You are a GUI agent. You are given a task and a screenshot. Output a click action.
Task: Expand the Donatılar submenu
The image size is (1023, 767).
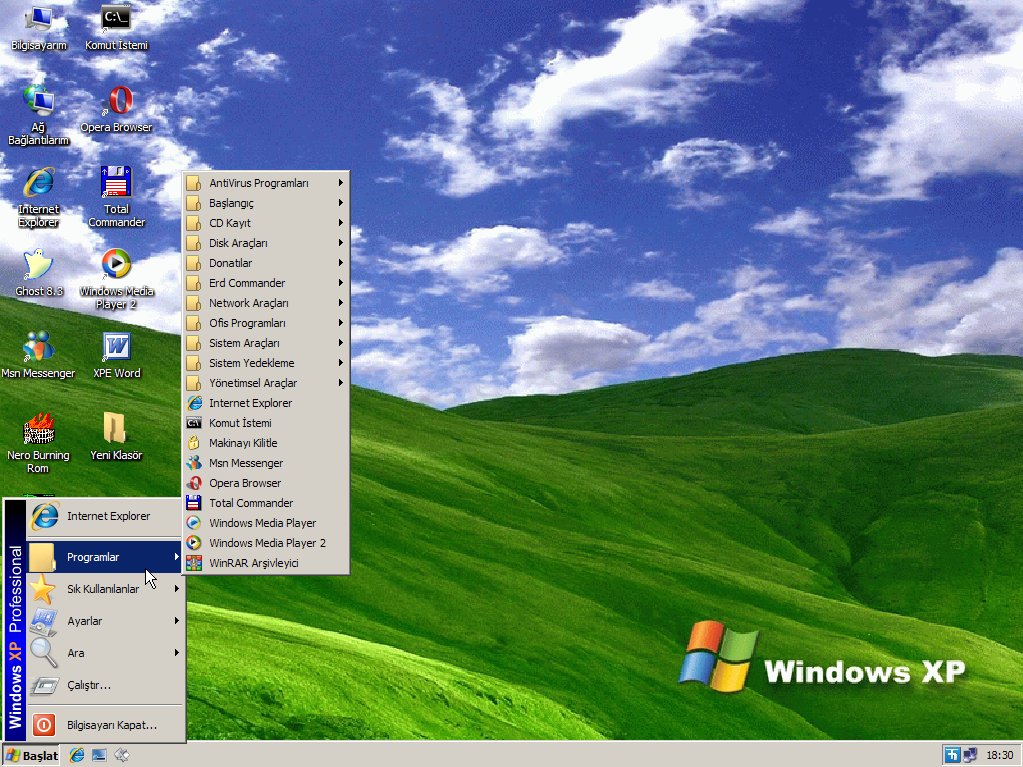pyautogui.click(x=266, y=263)
